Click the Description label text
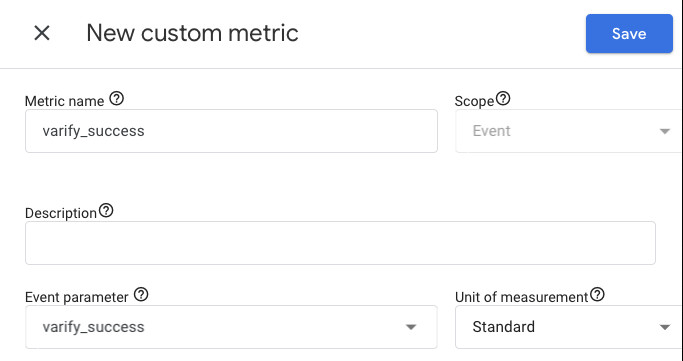 click(x=61, y=213)
